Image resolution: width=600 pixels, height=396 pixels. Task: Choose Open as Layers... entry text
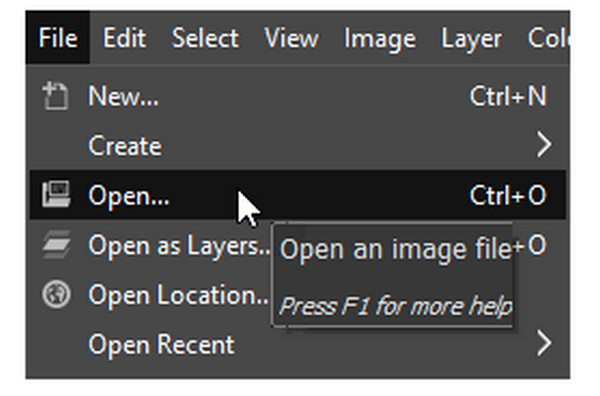[179, 246]
